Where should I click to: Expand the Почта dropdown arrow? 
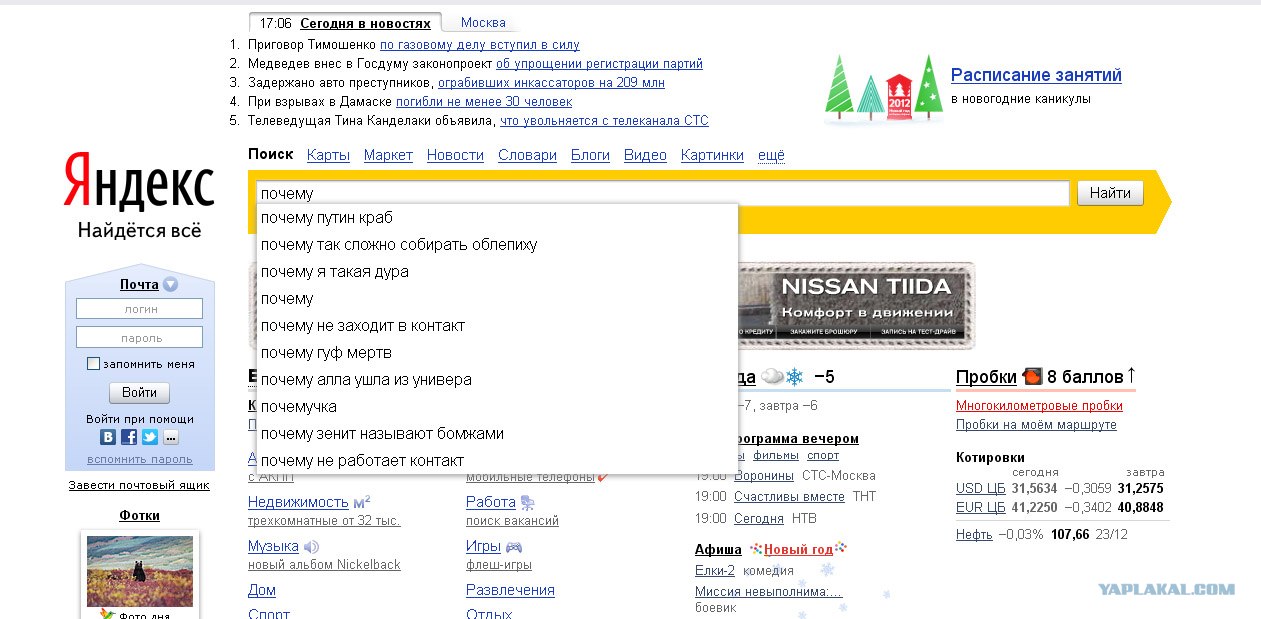170,285
